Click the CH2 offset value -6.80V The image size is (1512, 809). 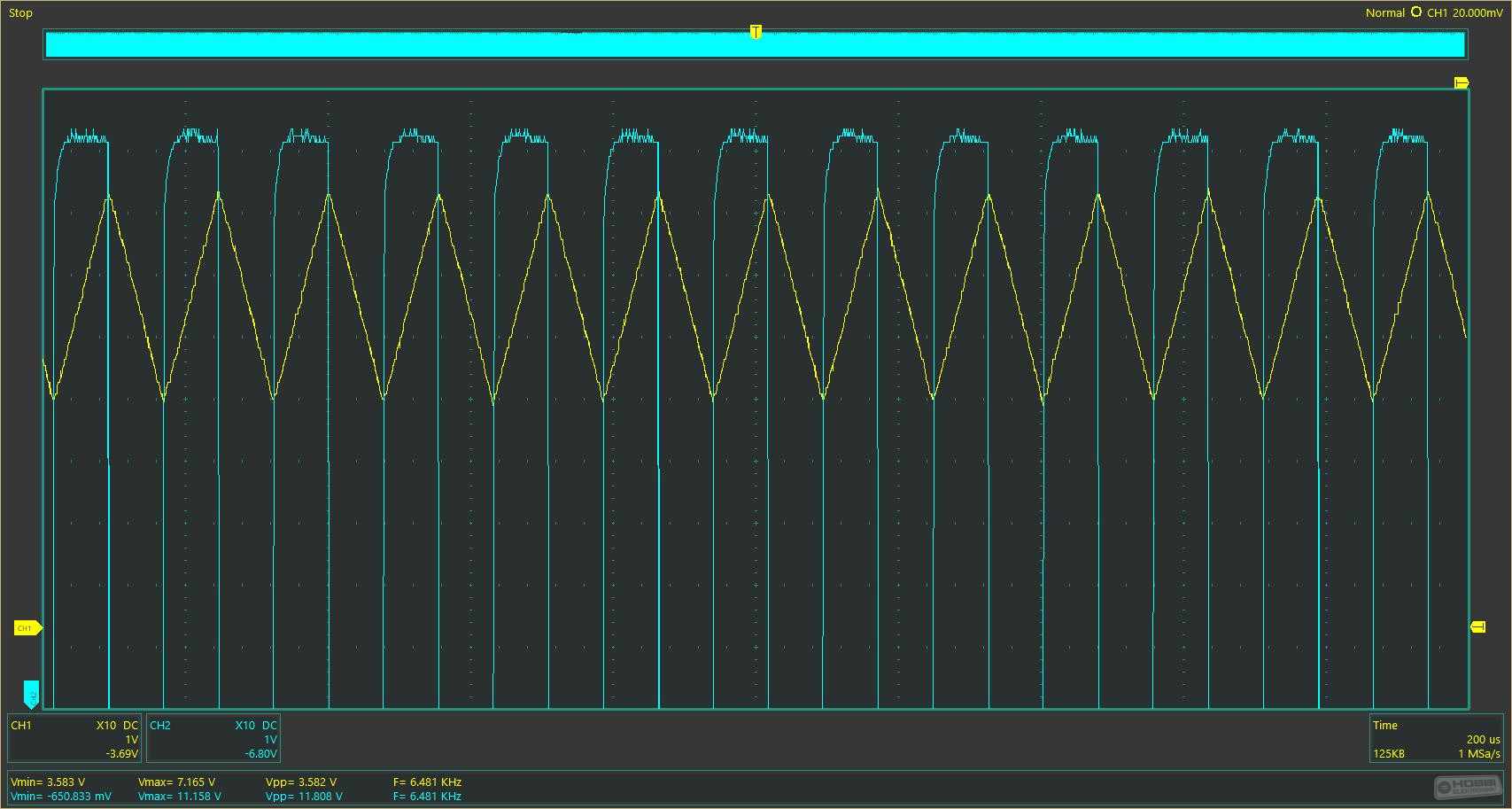click(260, 754)
